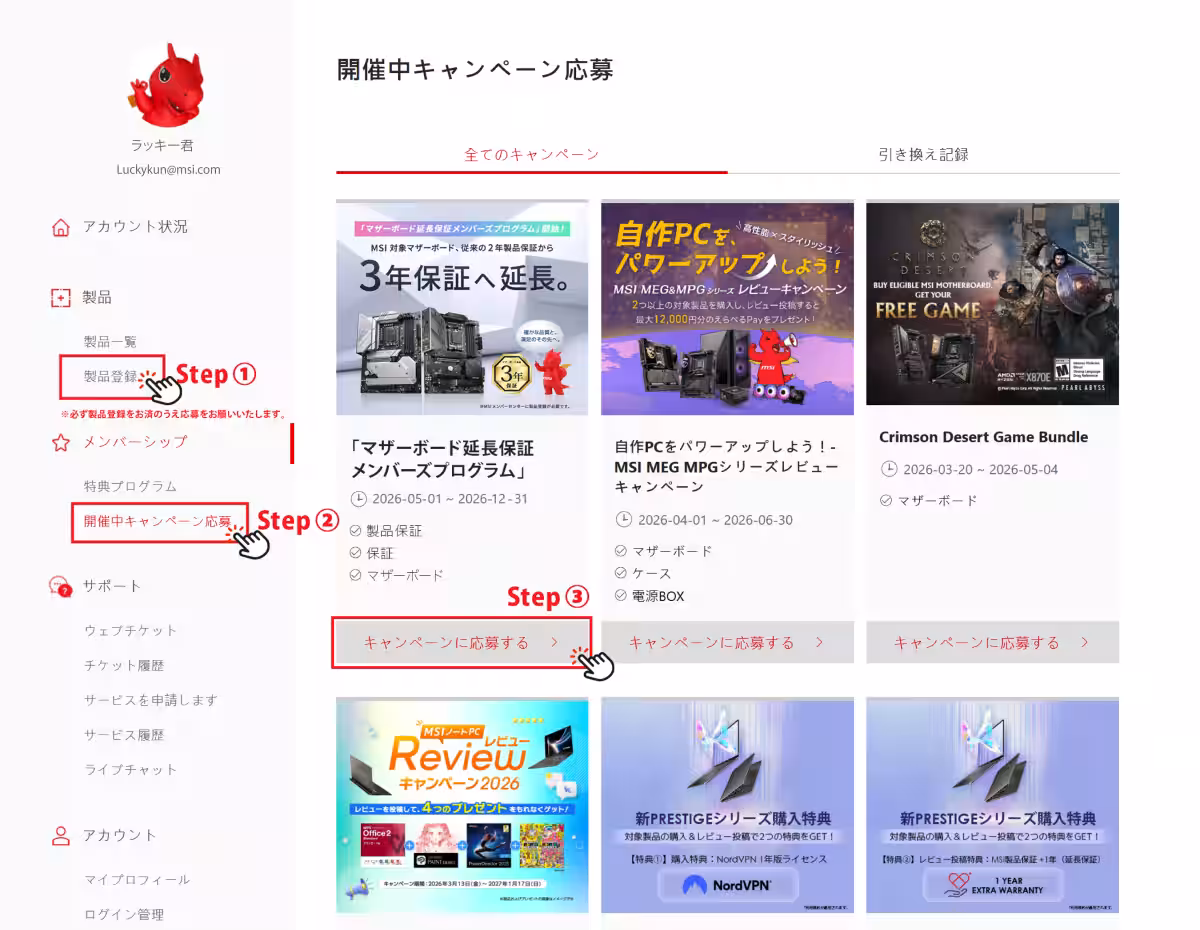Viewport: 1200px width, 930px height.
Task: Open the MSIノートPC Review campaign banner
Action: tap(462, 806)
